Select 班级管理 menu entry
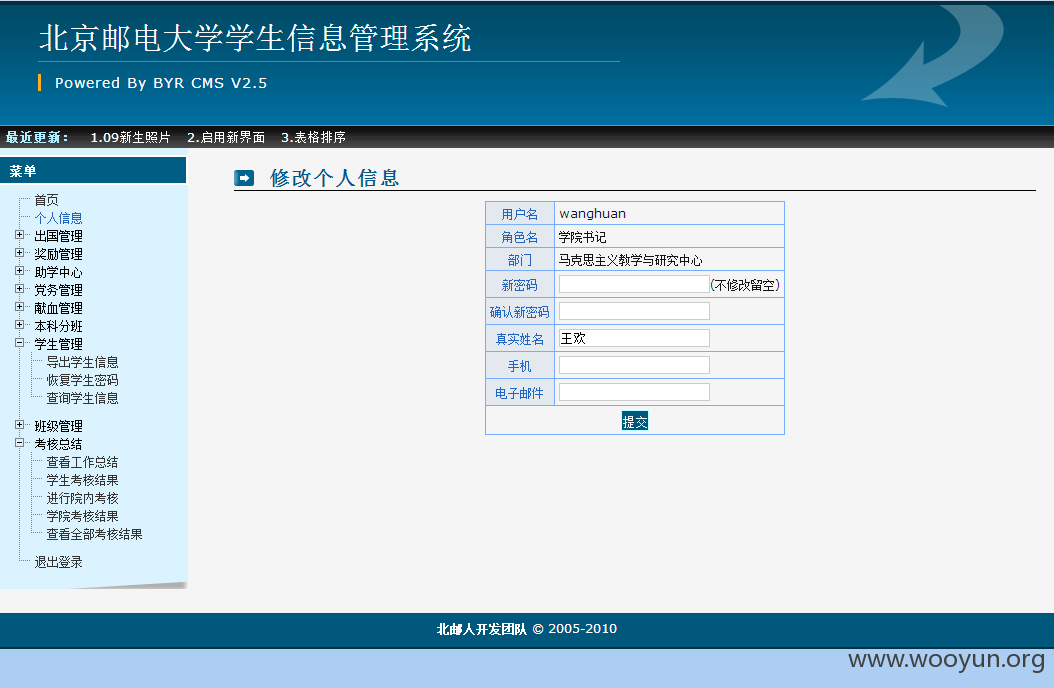 58,426
